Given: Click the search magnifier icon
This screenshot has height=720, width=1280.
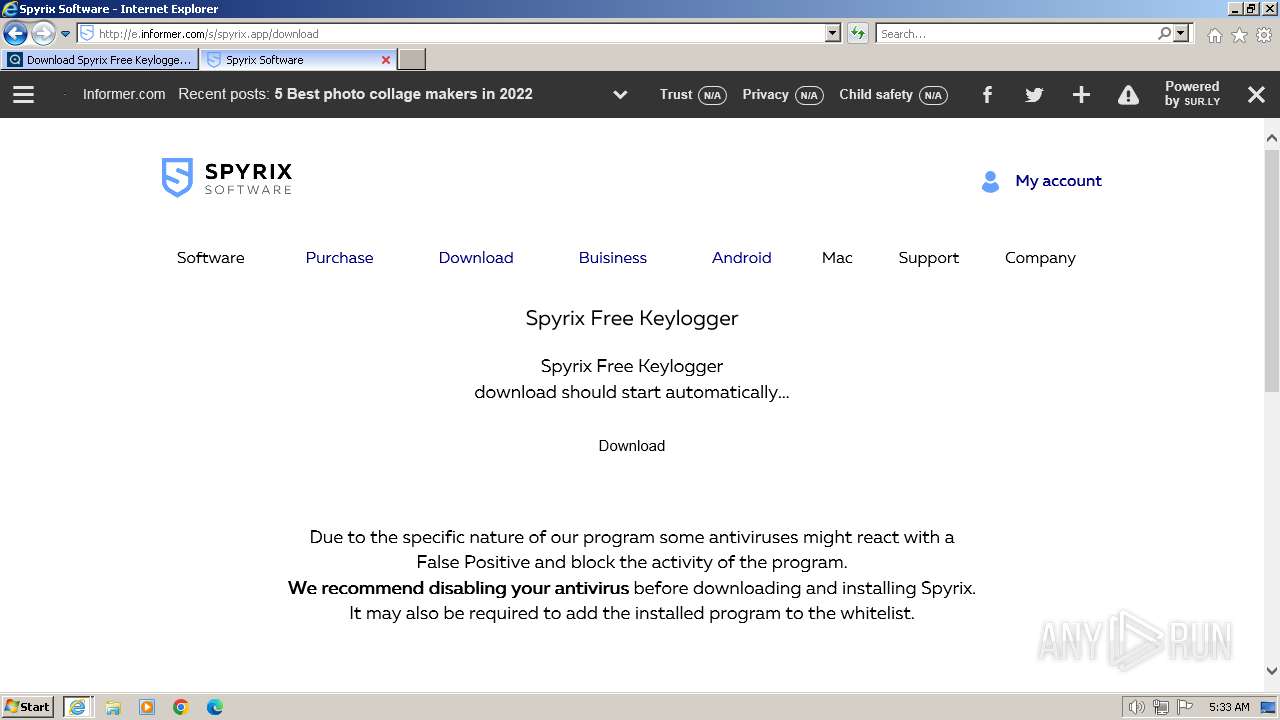Looking at the screenshot, I should click(1164, 33).
